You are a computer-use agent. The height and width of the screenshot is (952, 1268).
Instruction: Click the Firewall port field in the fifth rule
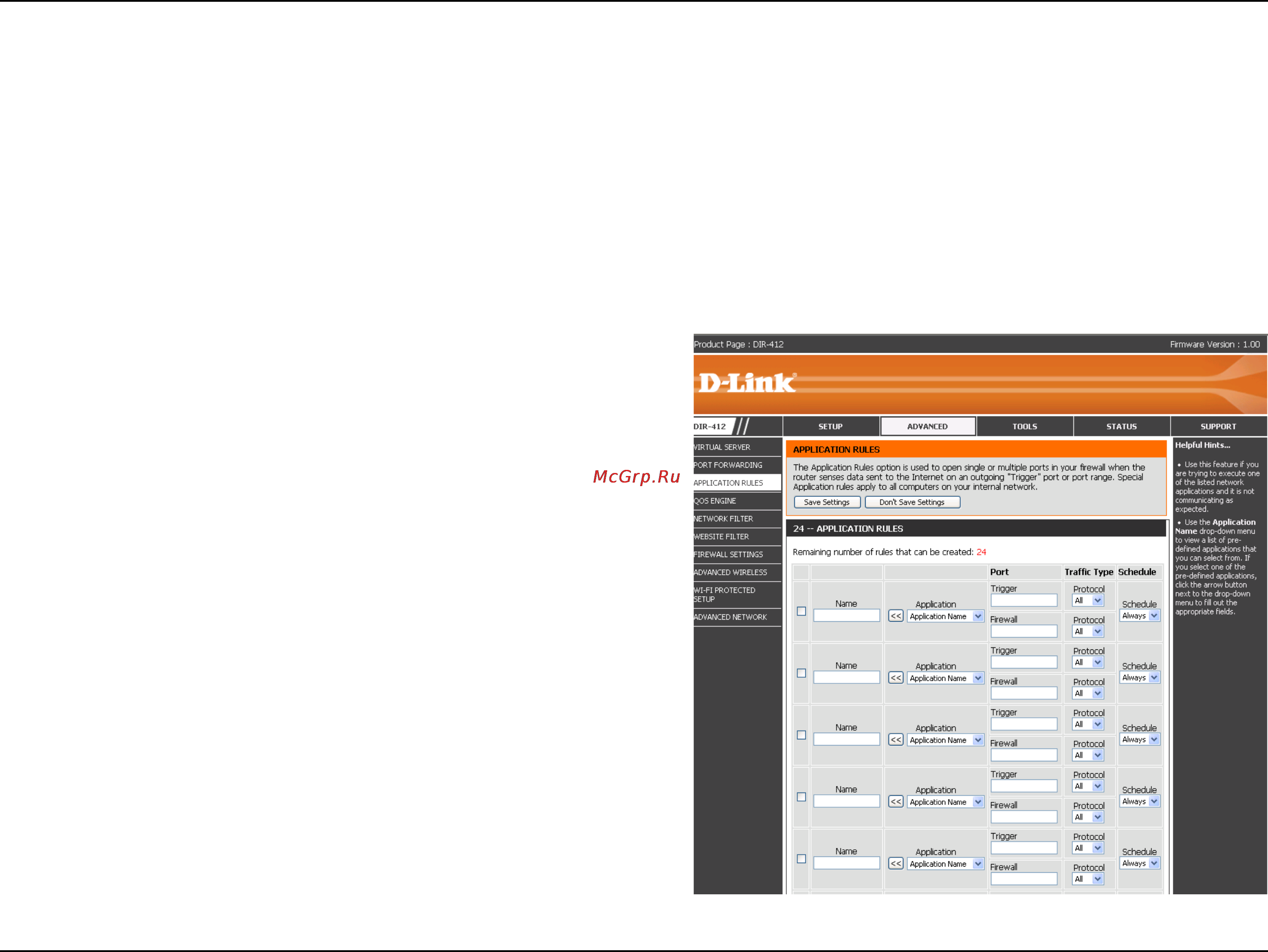tap(1024, 878)
